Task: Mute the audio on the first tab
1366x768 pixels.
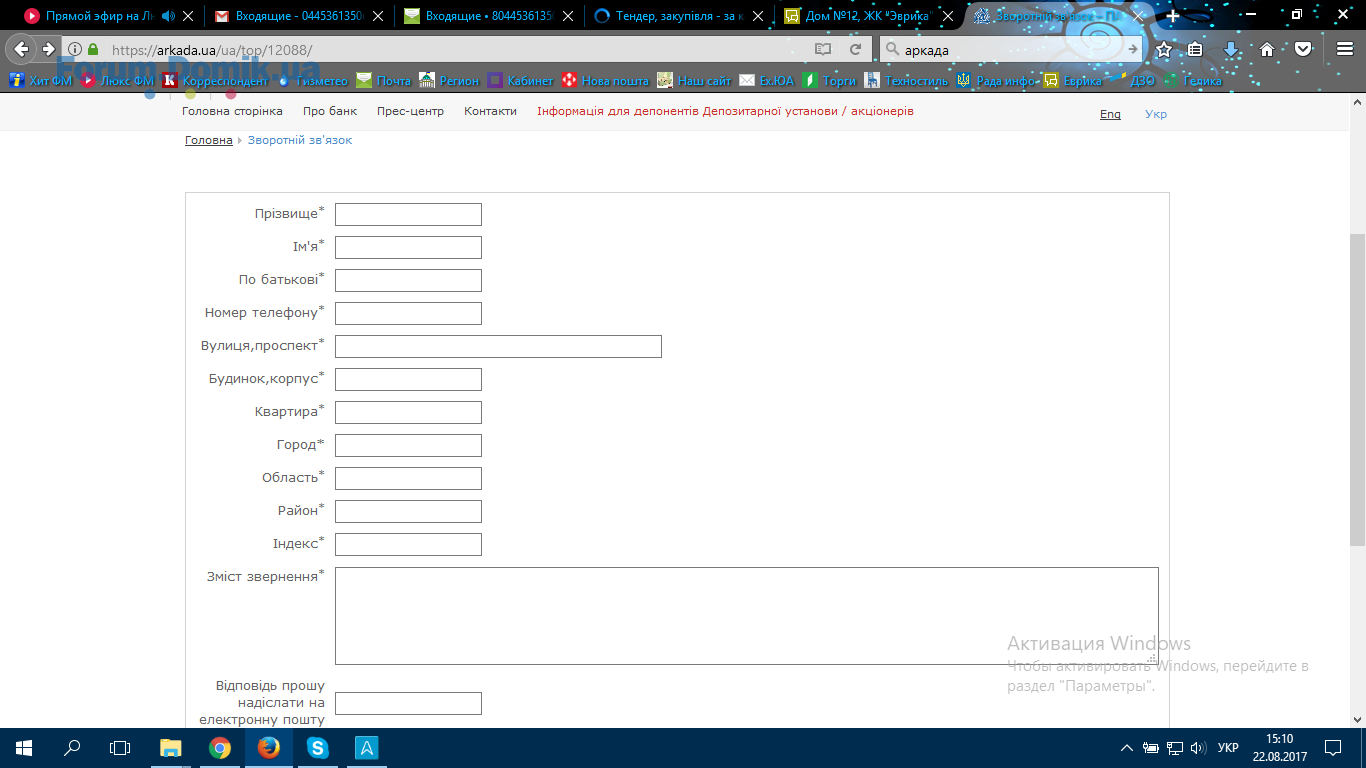Action: (x=167, y=16)
